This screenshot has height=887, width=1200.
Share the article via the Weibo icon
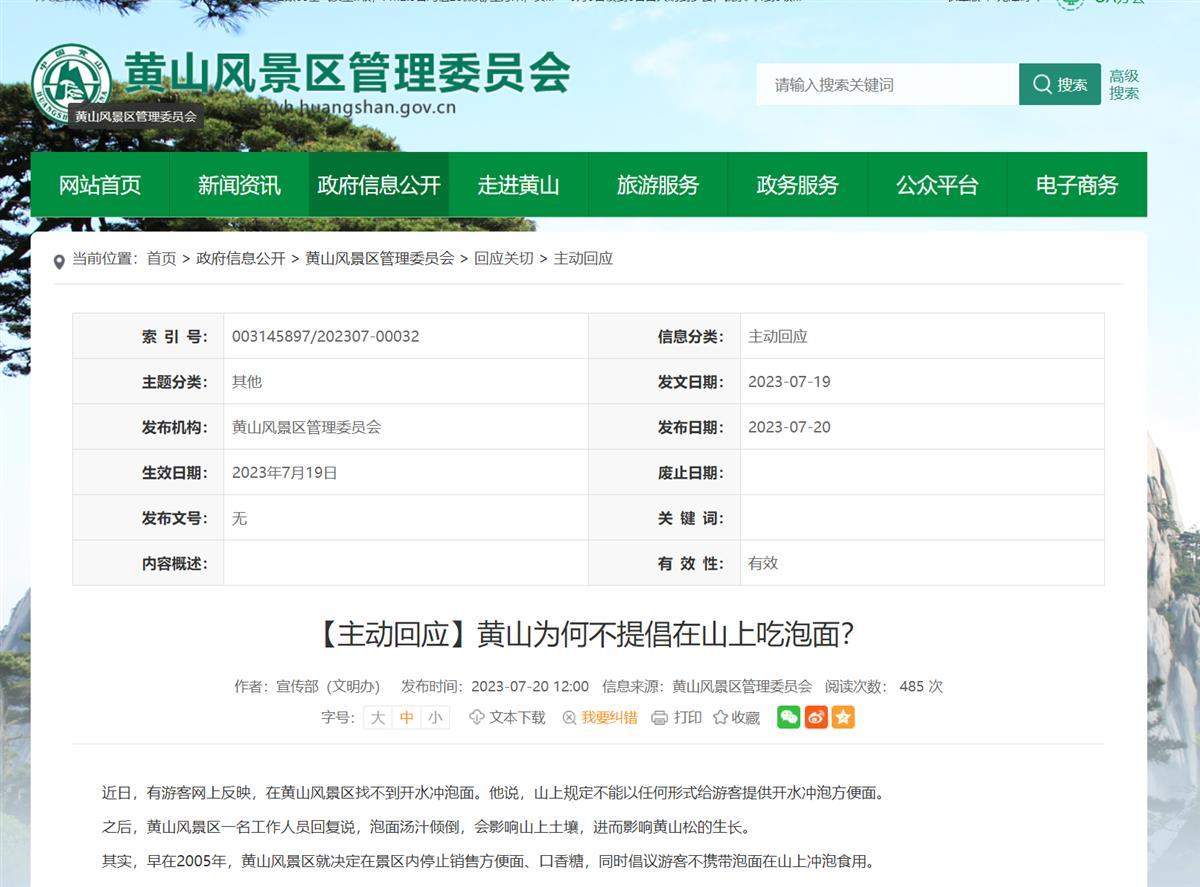click(x=818, y=717)
